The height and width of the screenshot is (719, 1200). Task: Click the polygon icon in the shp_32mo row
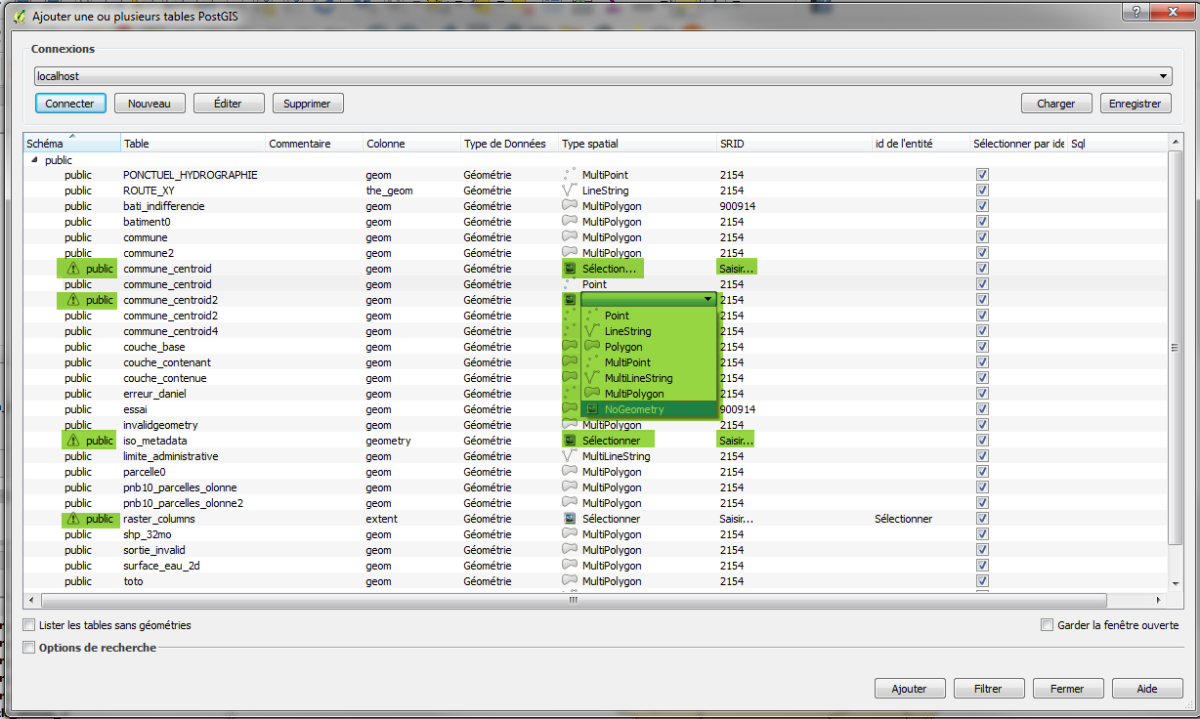(570, 535)
